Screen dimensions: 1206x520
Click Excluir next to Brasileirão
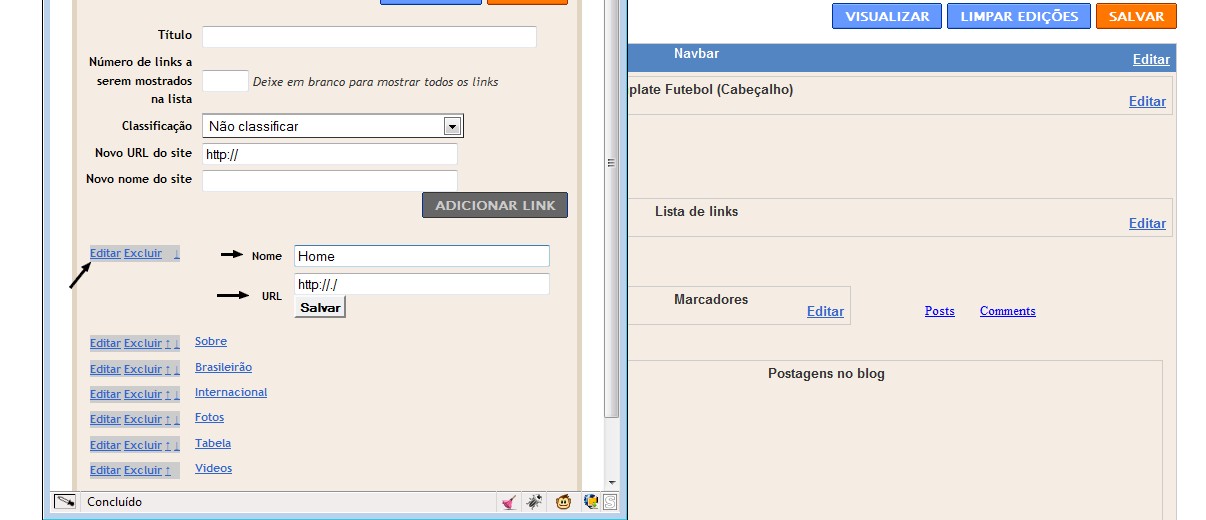[x=143, y=369]
